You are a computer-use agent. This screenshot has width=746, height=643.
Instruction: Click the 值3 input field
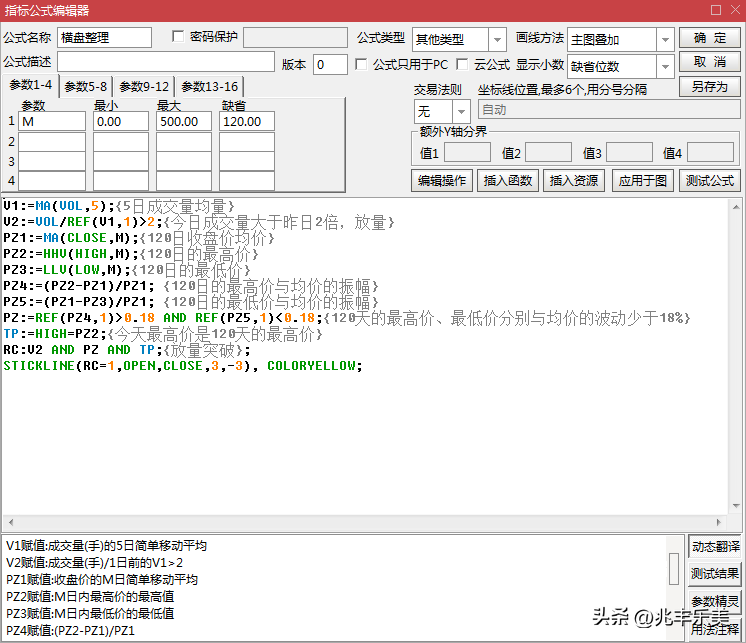tap(629, 153)
